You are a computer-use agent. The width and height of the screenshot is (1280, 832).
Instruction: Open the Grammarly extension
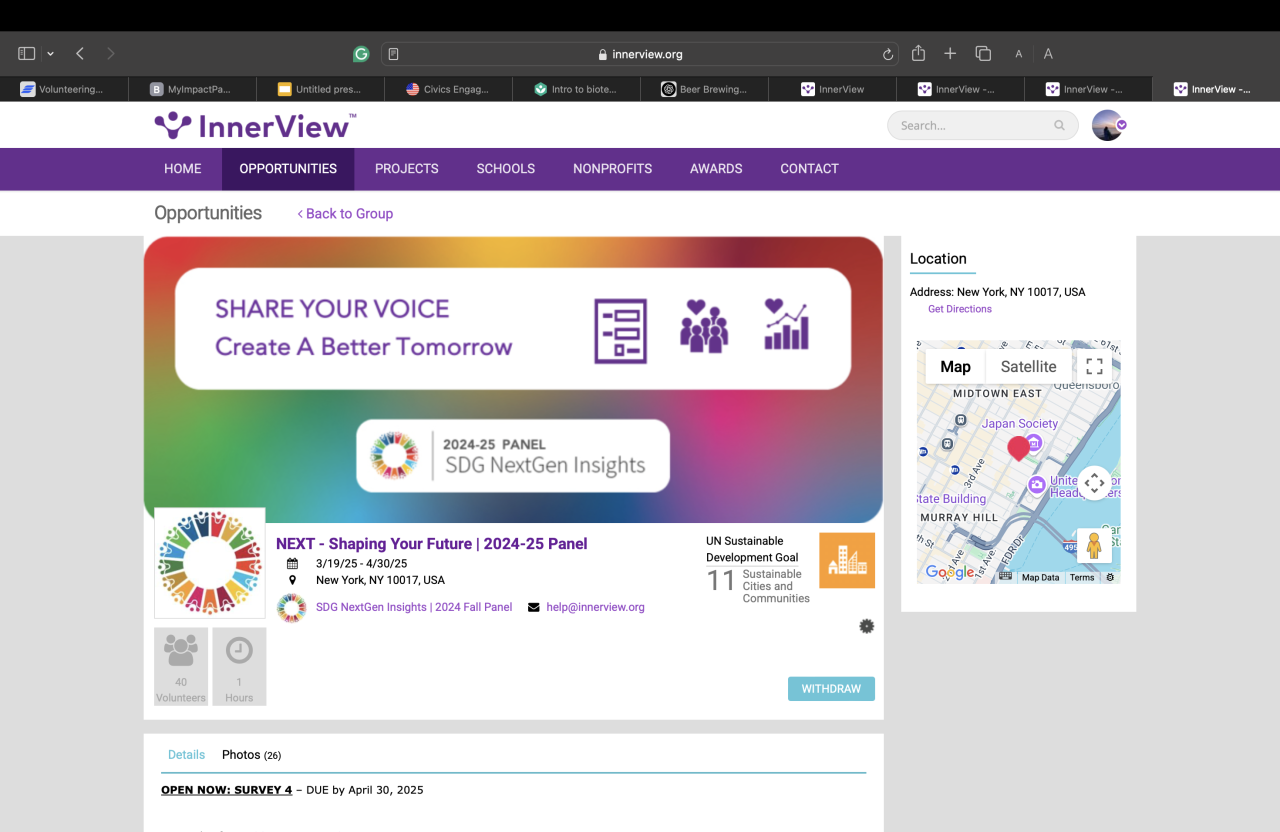pyautogui.click(x=361, y=54)
